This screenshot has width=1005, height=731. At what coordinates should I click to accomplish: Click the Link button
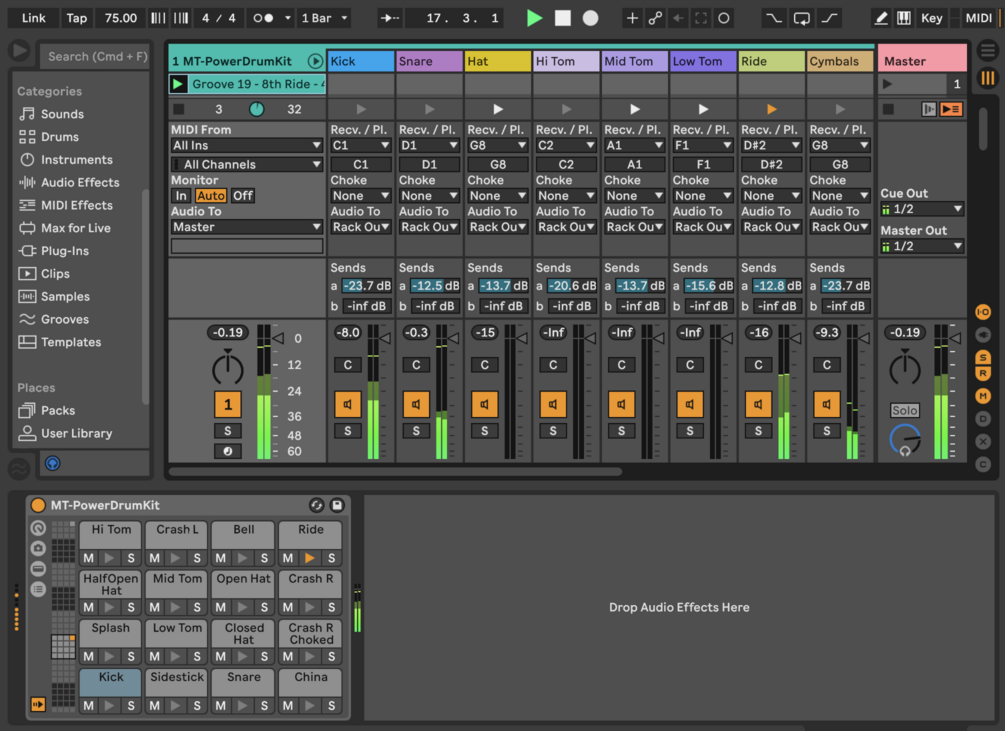[x=33, y=18]
